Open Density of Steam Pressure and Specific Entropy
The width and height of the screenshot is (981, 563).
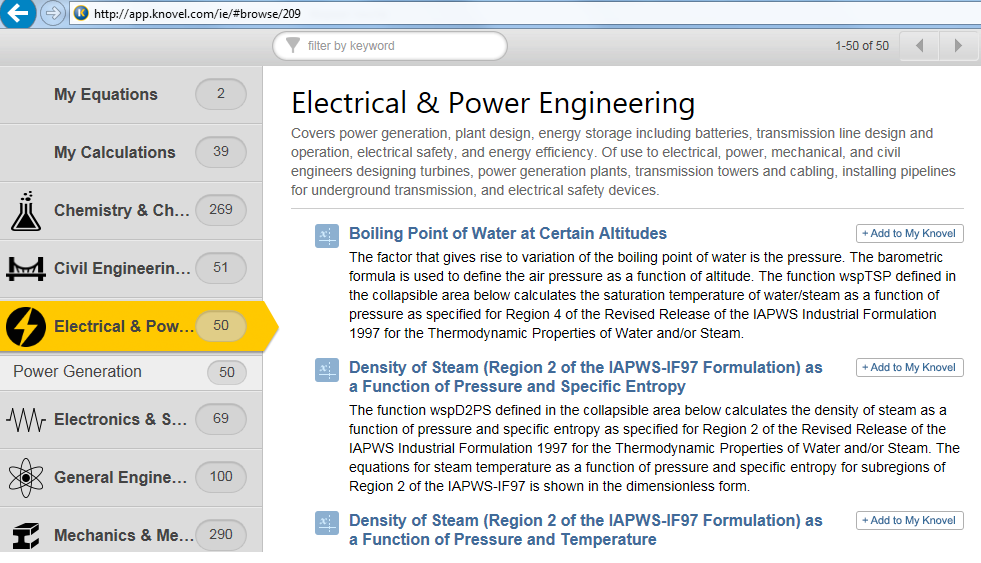point(585,377)
